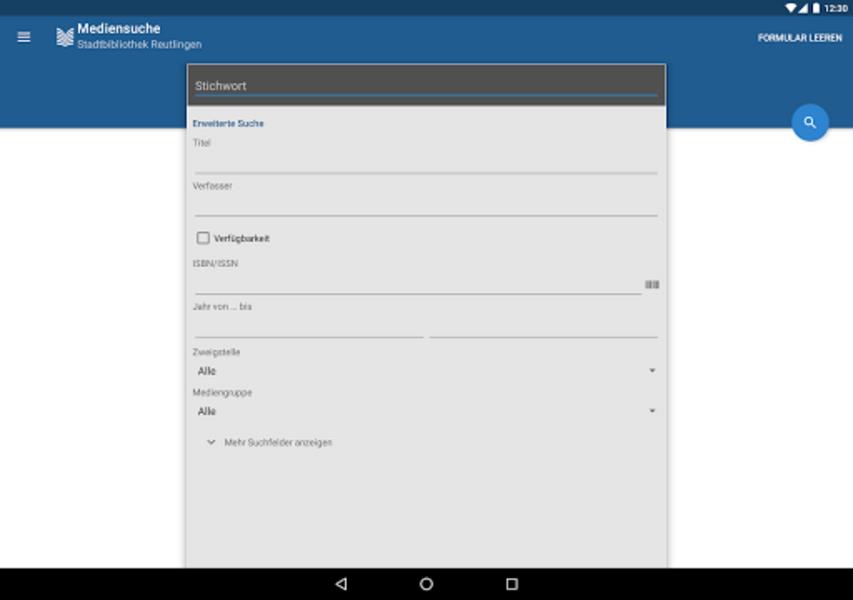Enable the Verfügbarkeit checkbox
This screenshot has height=600, width=853.
point(203,238)
